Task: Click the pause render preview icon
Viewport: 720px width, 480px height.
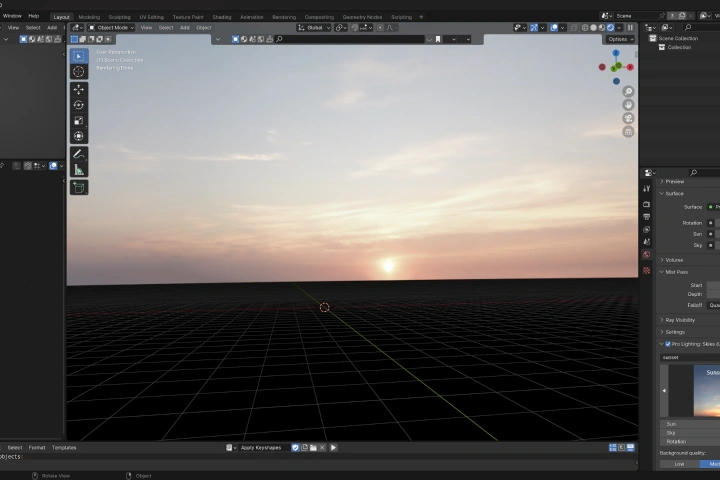Action: click(x=630, y=28)
